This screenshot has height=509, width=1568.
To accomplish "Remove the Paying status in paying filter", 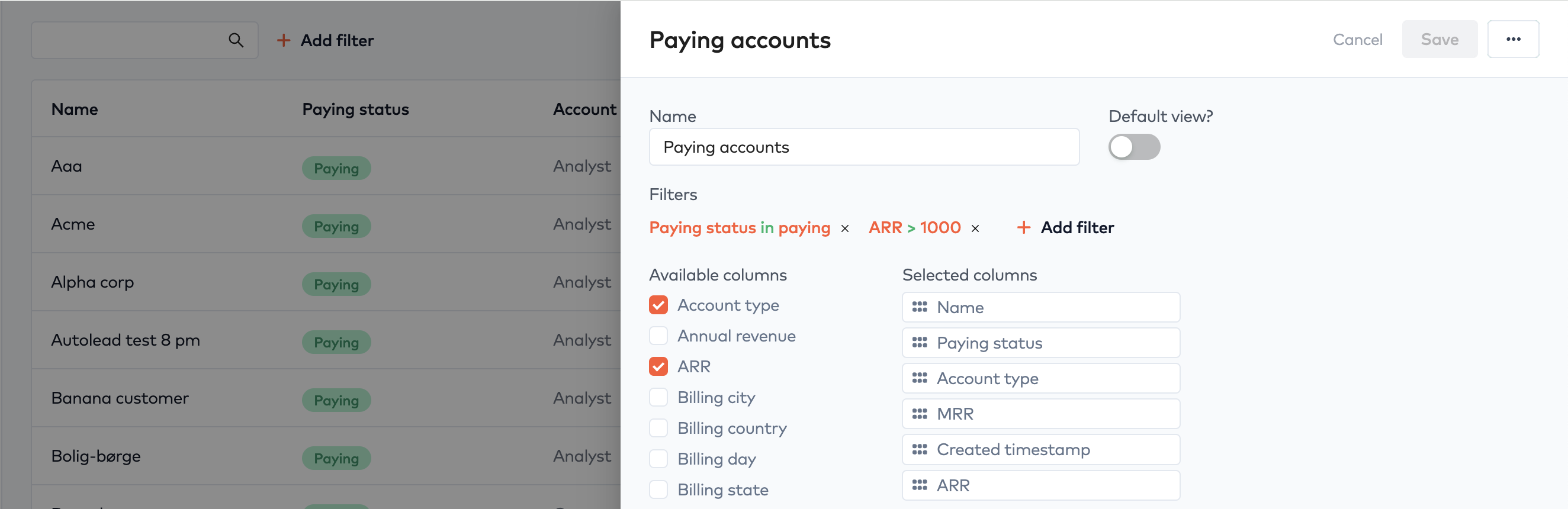I will point(845,228).
